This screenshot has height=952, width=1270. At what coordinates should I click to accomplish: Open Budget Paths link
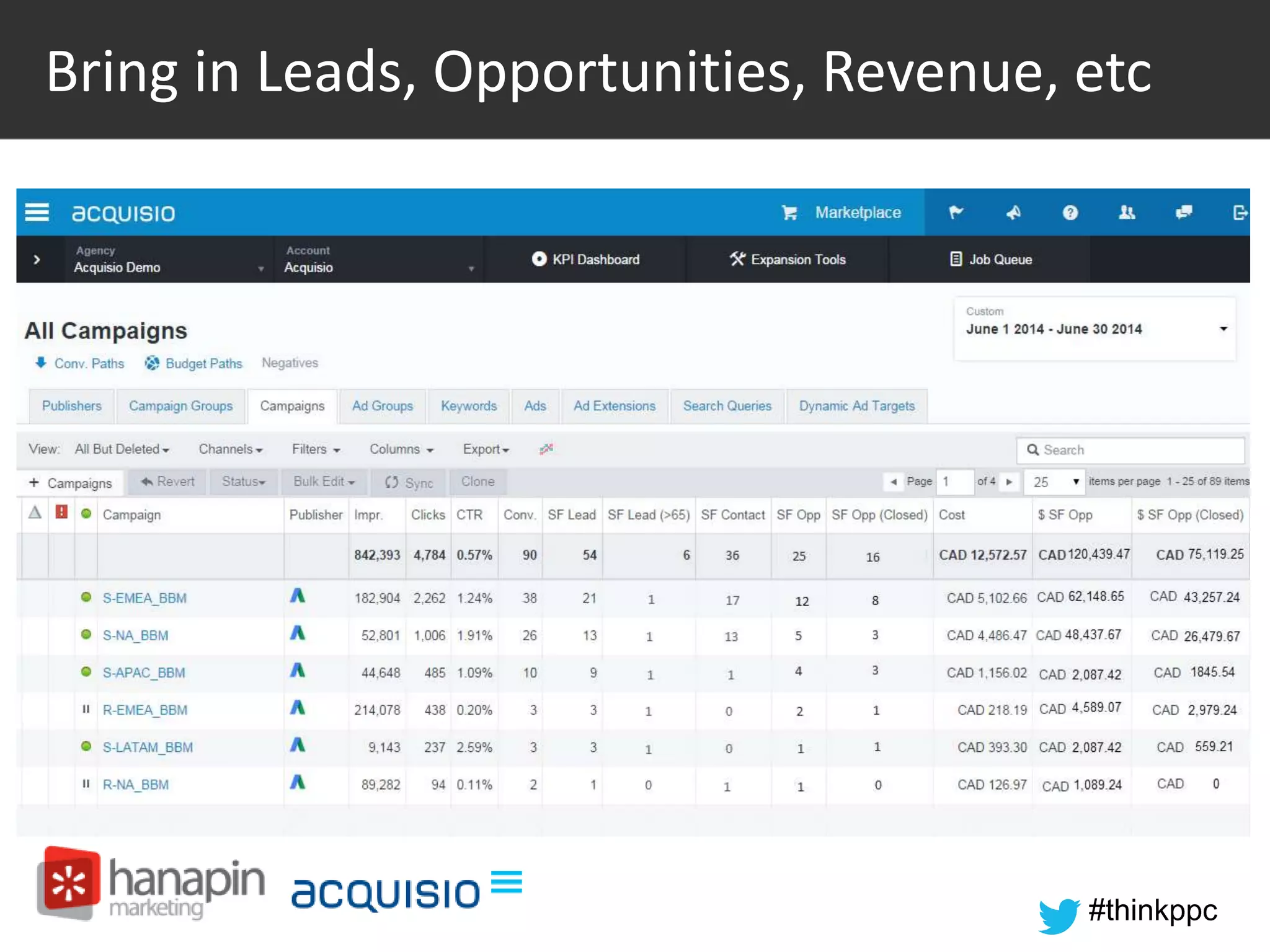193,363
